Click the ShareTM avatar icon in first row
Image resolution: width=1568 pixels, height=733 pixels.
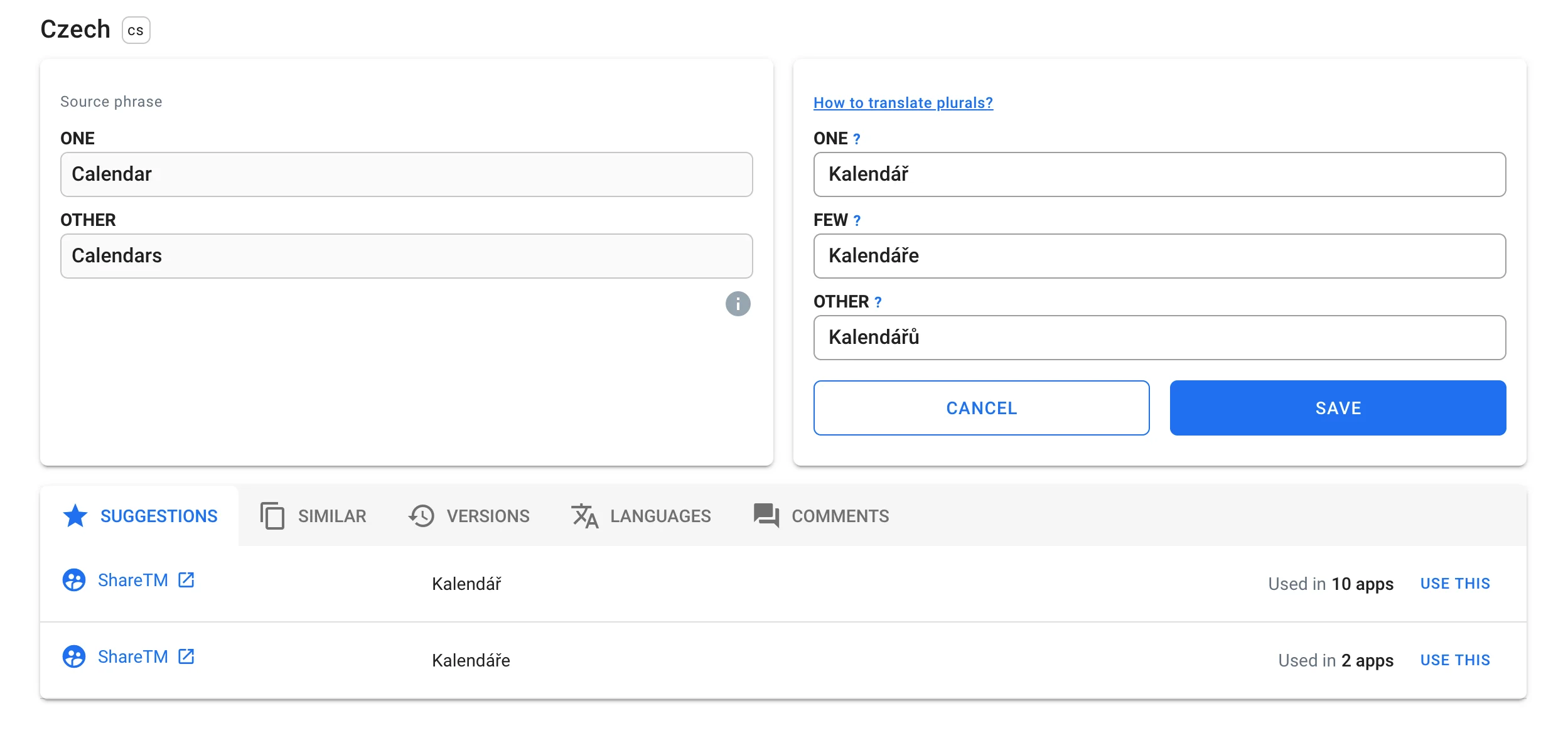click(74, 580)
